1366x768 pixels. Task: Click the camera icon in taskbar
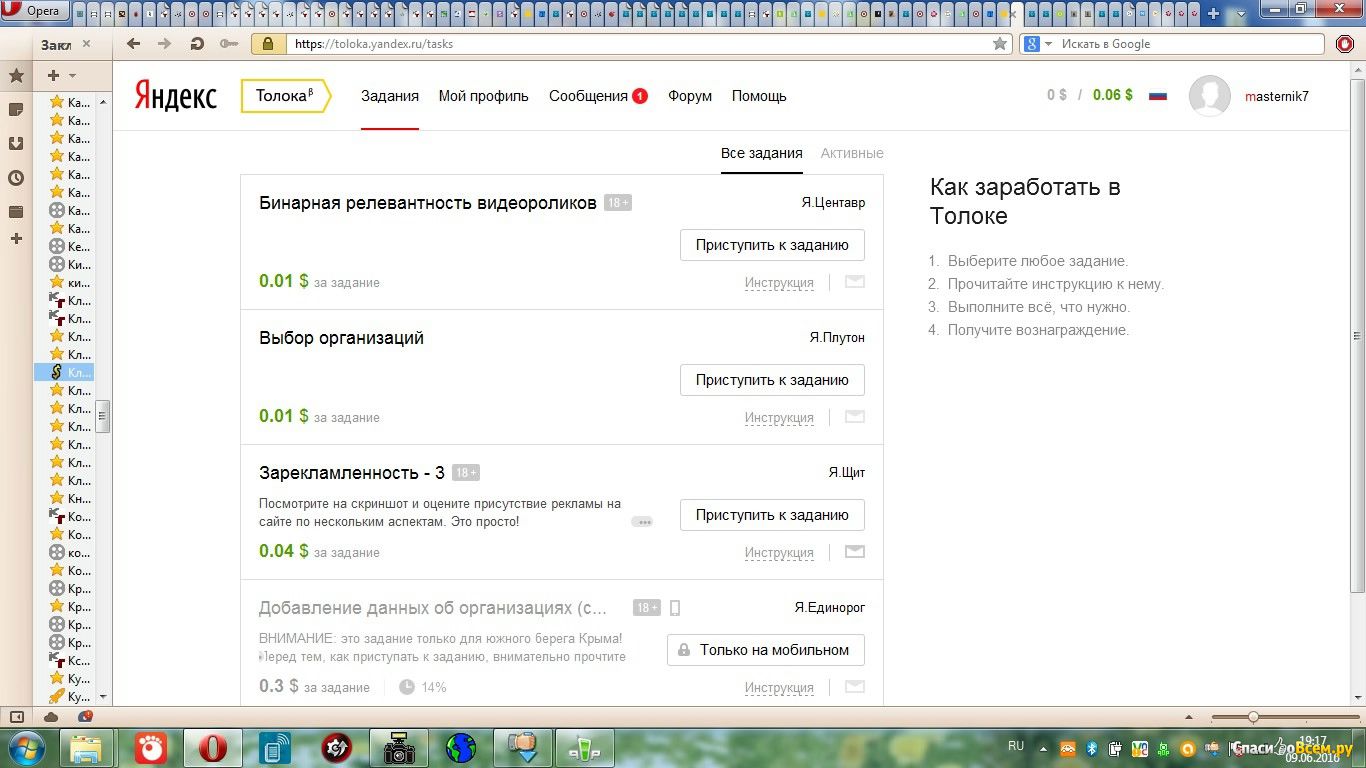tap(399, 747)
